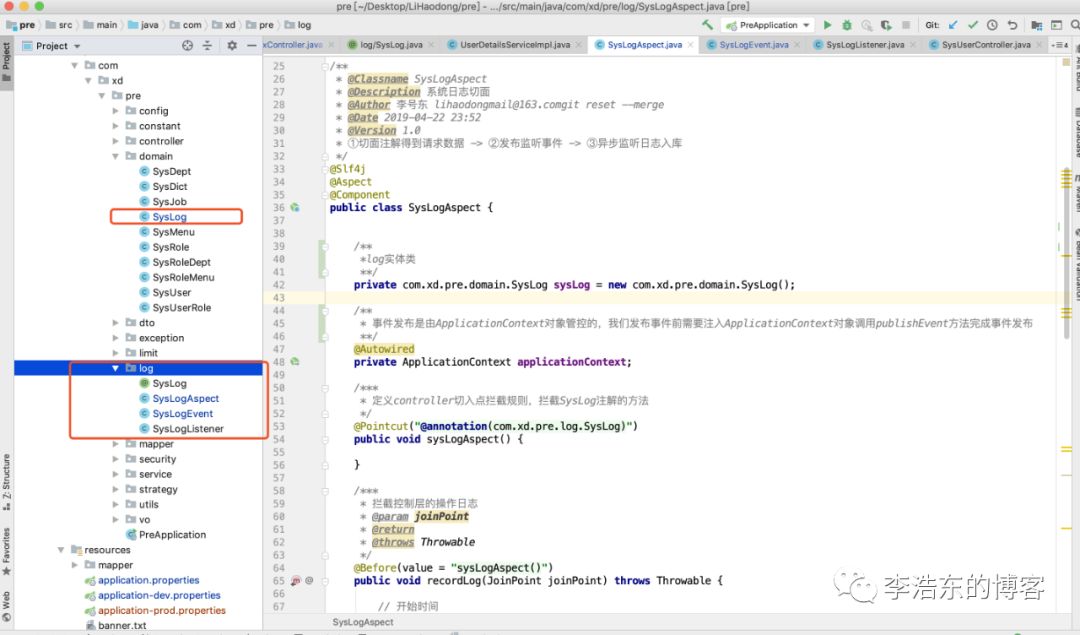Click Git commit checkmark icon
1080x635 pixels.
[x=973, y=25]
